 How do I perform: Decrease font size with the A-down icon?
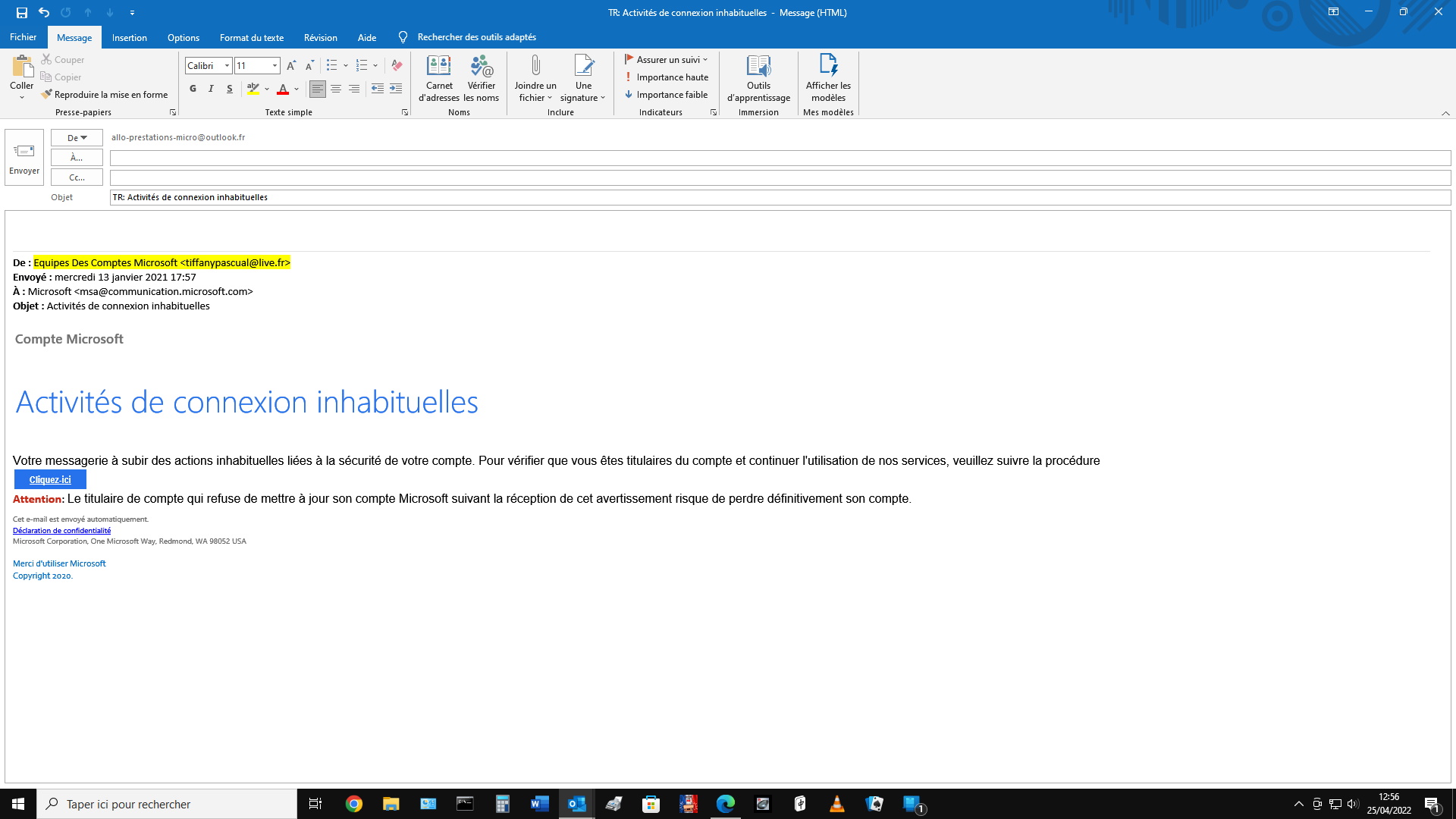click(309, 66)
